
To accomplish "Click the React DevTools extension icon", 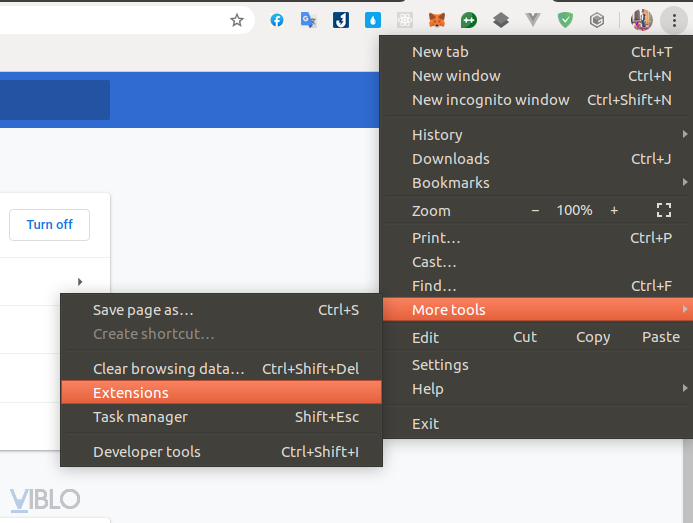I will (405, 20).
